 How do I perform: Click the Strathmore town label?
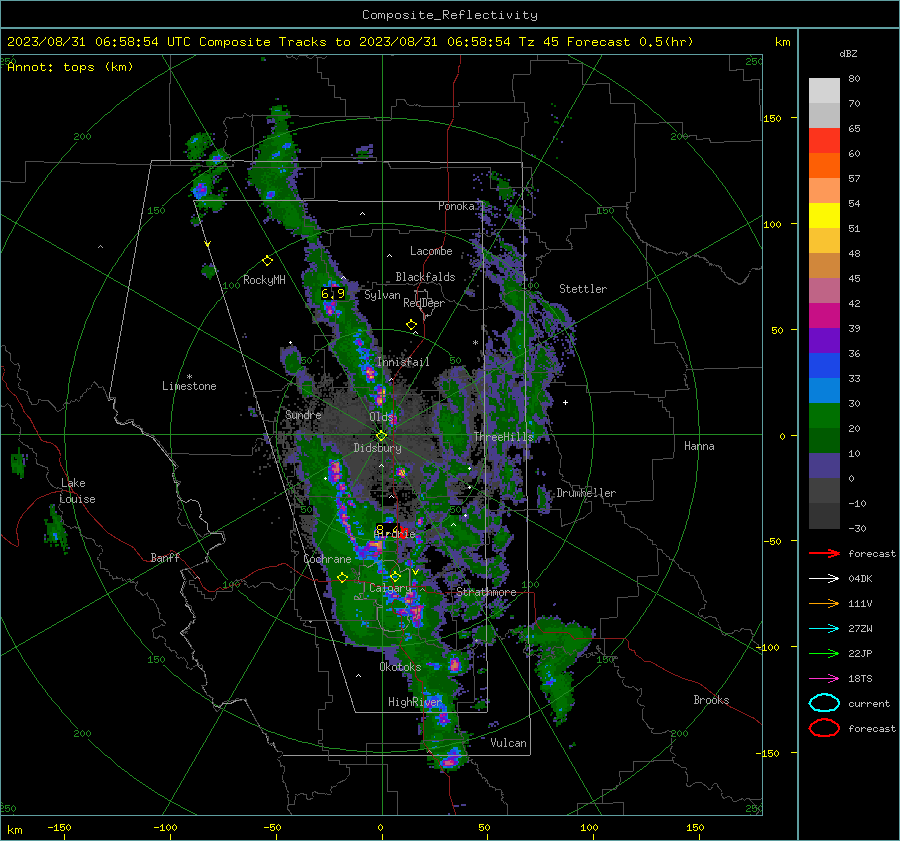(x=486, y=592)
